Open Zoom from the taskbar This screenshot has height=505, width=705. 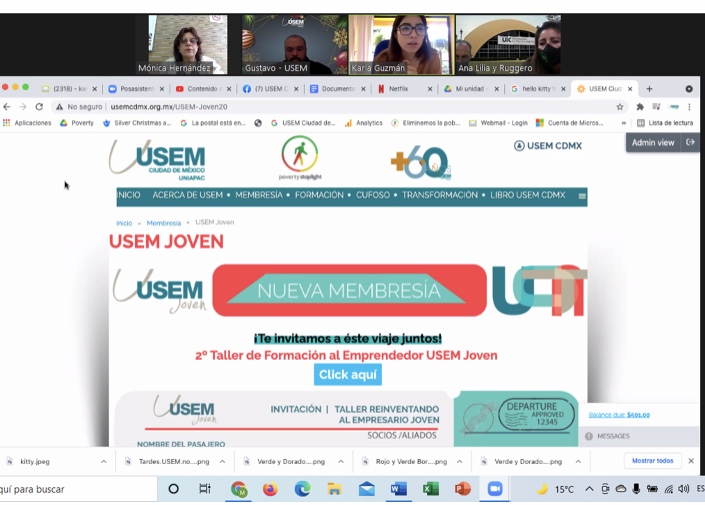495,489
